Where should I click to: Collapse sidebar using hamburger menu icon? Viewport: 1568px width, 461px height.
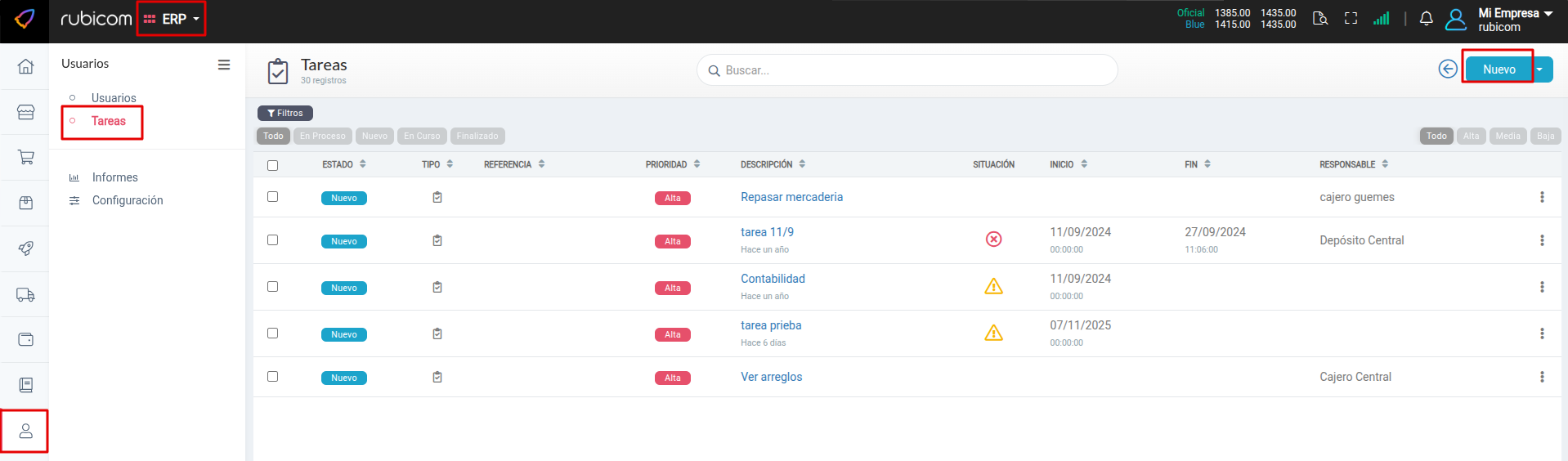click(223, 65)
